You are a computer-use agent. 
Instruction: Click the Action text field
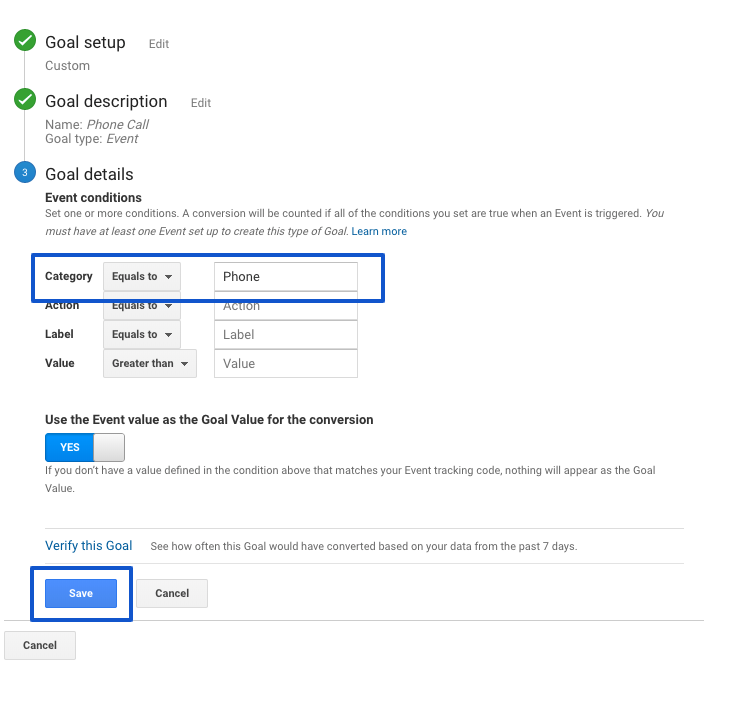pos(286,306)
